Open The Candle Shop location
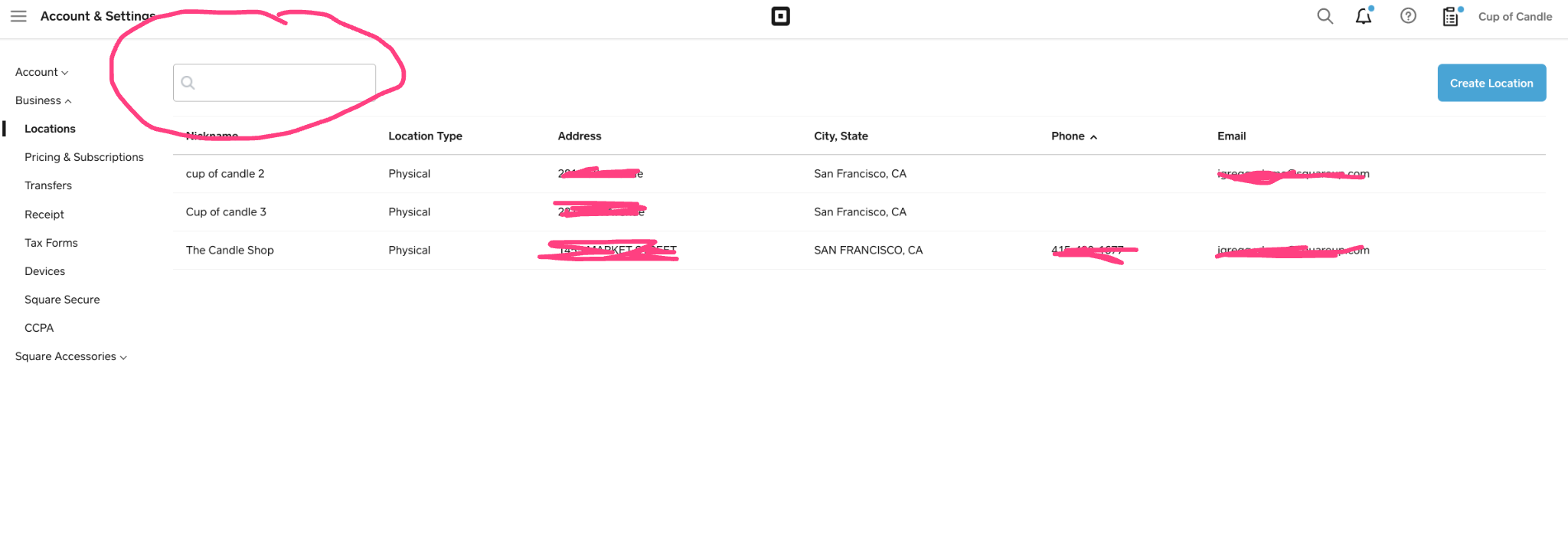The width and height of the screenshot is (1568, 554). pyautogui.click(x=230, y=251)
